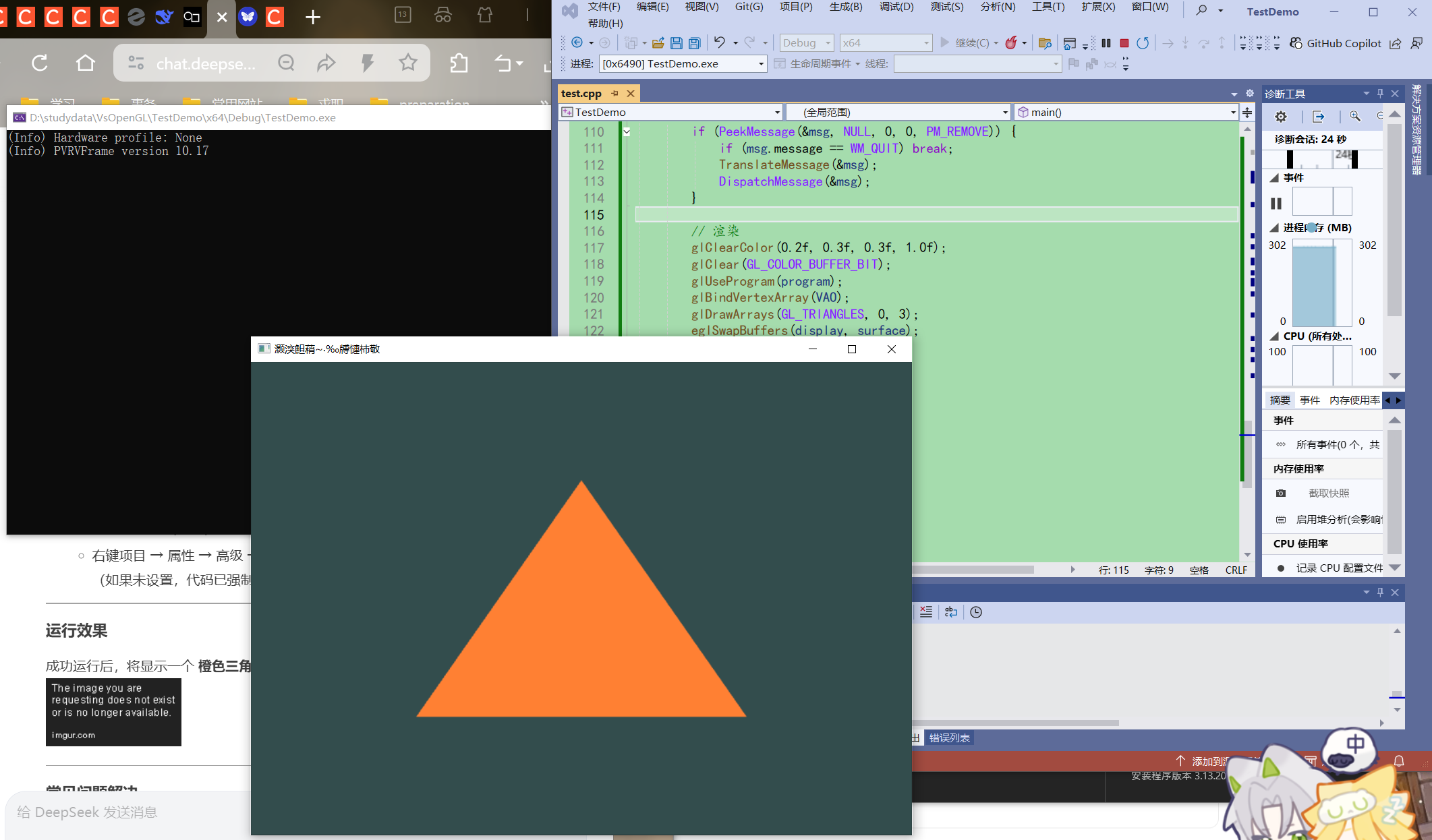
Task: Click 启用堆分析 enable heap profiling link
Action: pyautogui.click(x=1338, y=519)
